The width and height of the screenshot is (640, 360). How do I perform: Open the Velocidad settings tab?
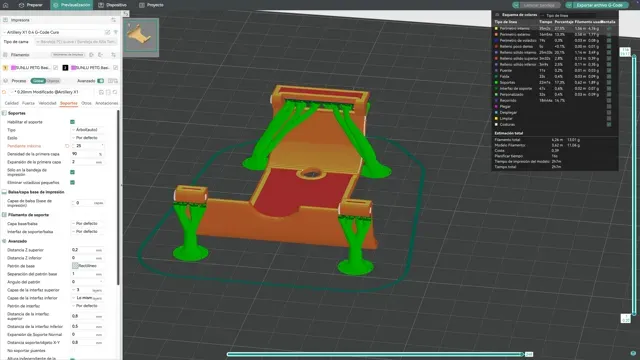(47, 103)
